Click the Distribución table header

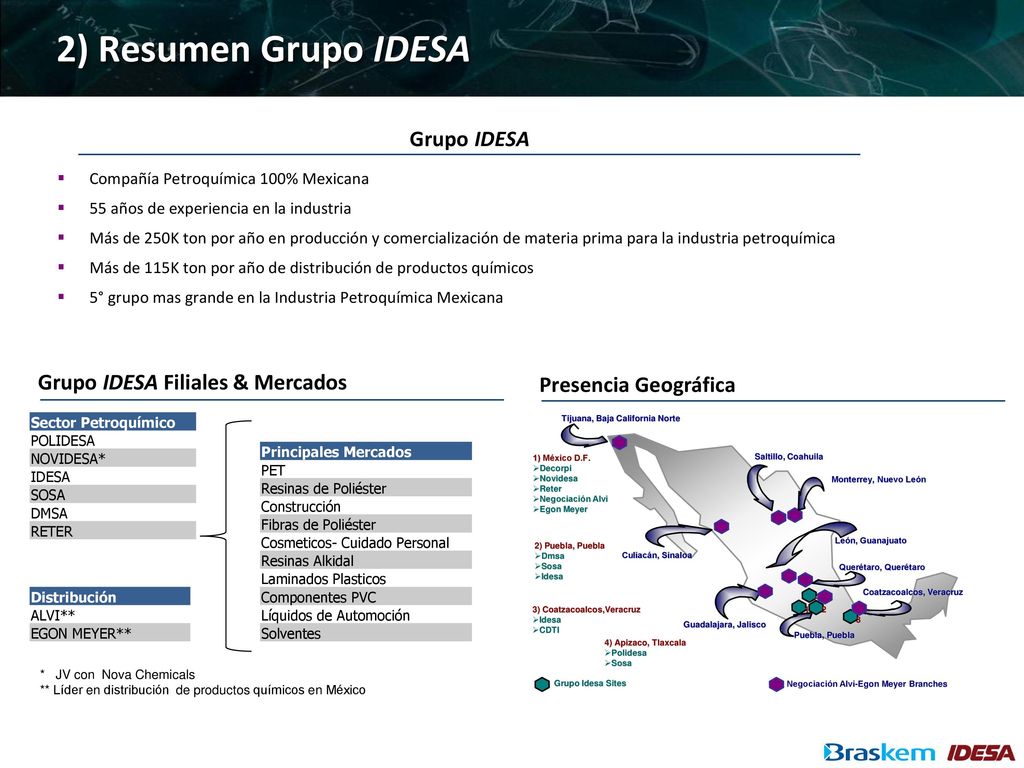click(110, 596)
